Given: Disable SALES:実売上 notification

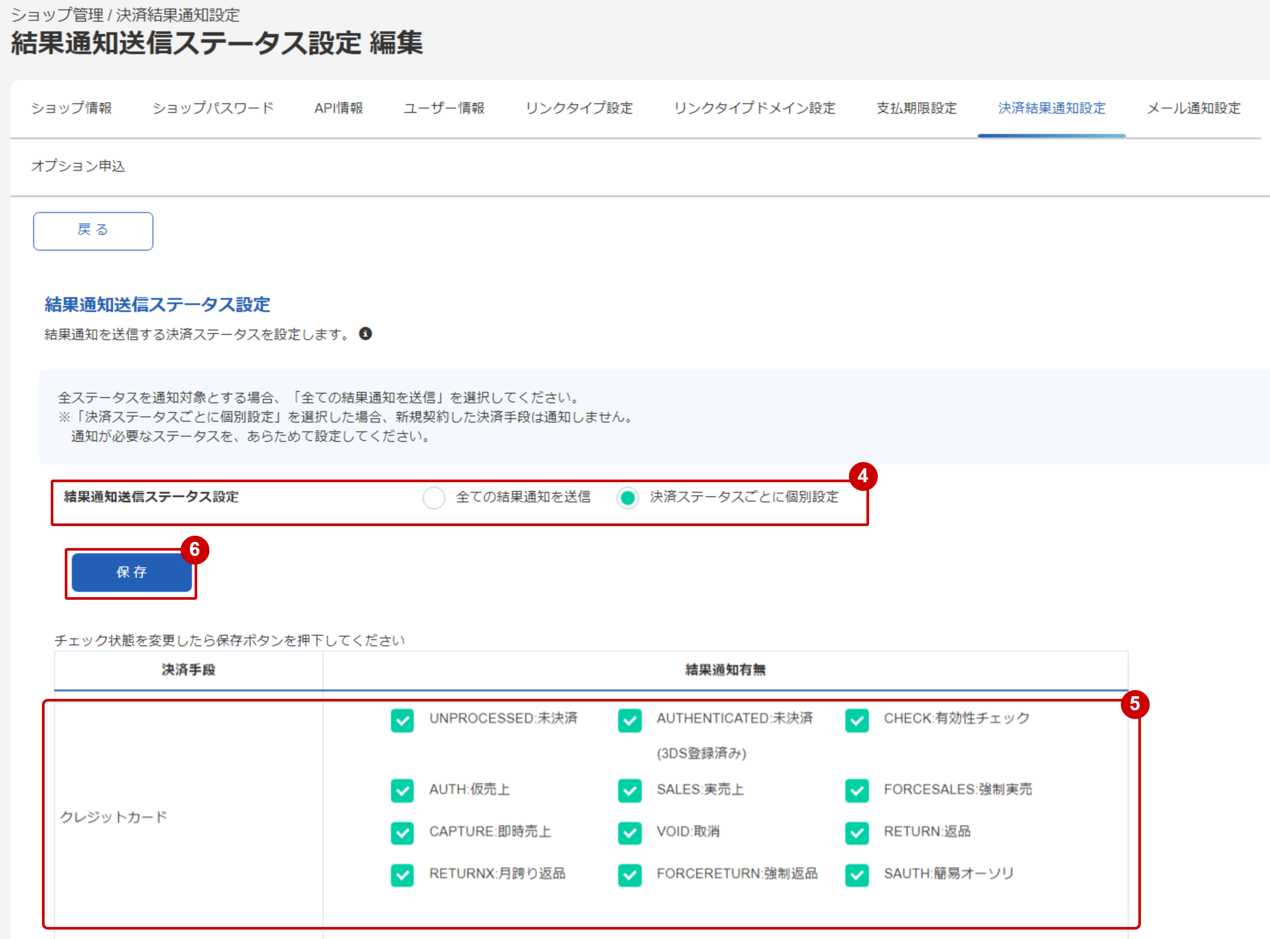Looking at the screenshot, I should pyautogui.click(x=628, y=790).
